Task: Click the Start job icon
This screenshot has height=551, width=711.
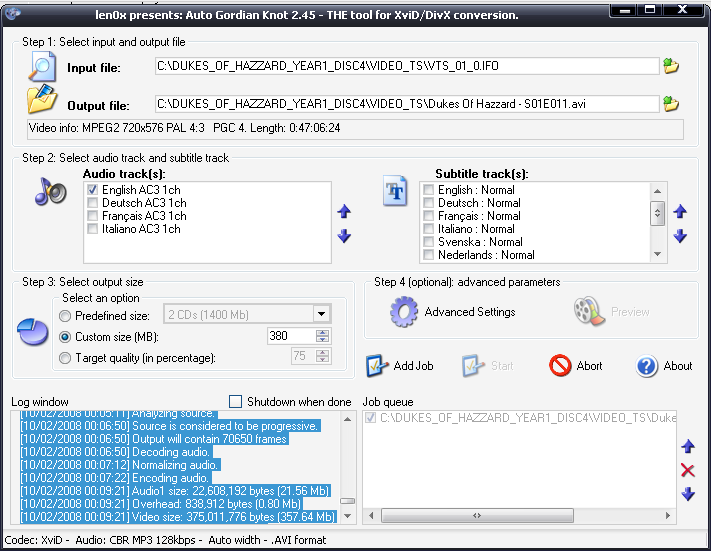Action: (x=473, y=366)
